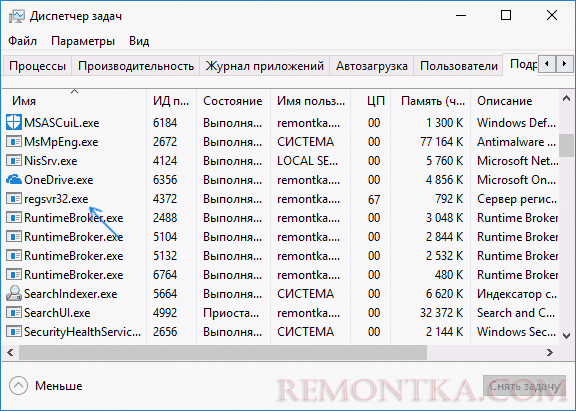Click icon of RuntimeBroker.exe with PID 5104

pos(14,237)
